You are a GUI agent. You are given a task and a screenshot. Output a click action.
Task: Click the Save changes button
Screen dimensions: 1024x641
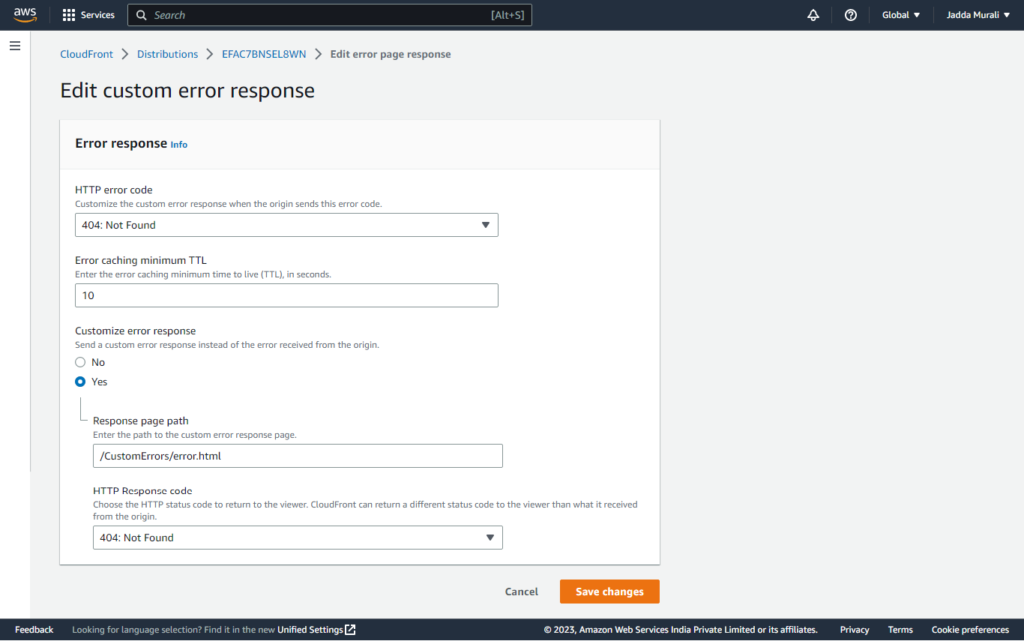[609, 591]
